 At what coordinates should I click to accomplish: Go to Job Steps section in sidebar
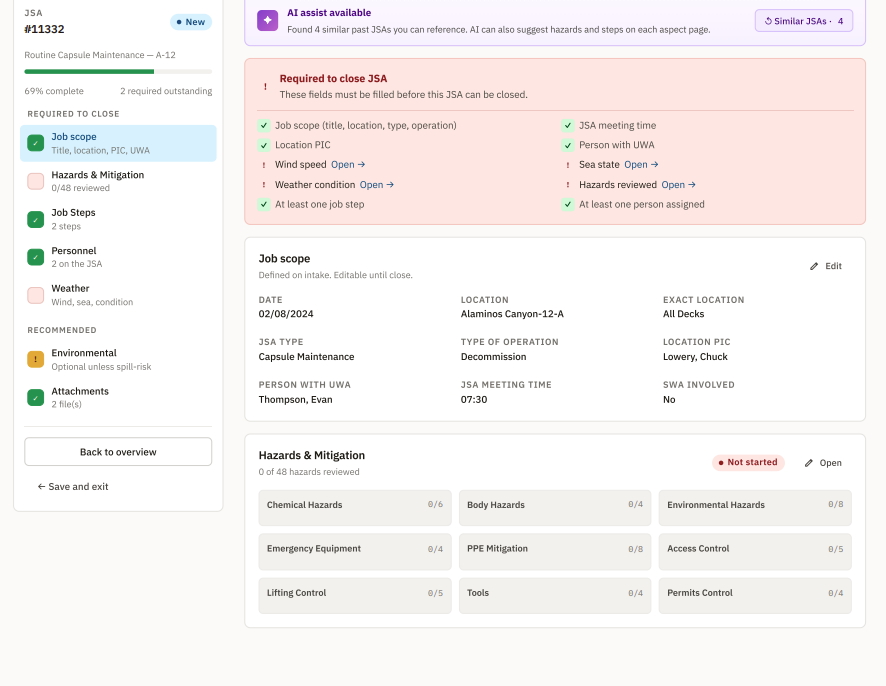[118, 219]
